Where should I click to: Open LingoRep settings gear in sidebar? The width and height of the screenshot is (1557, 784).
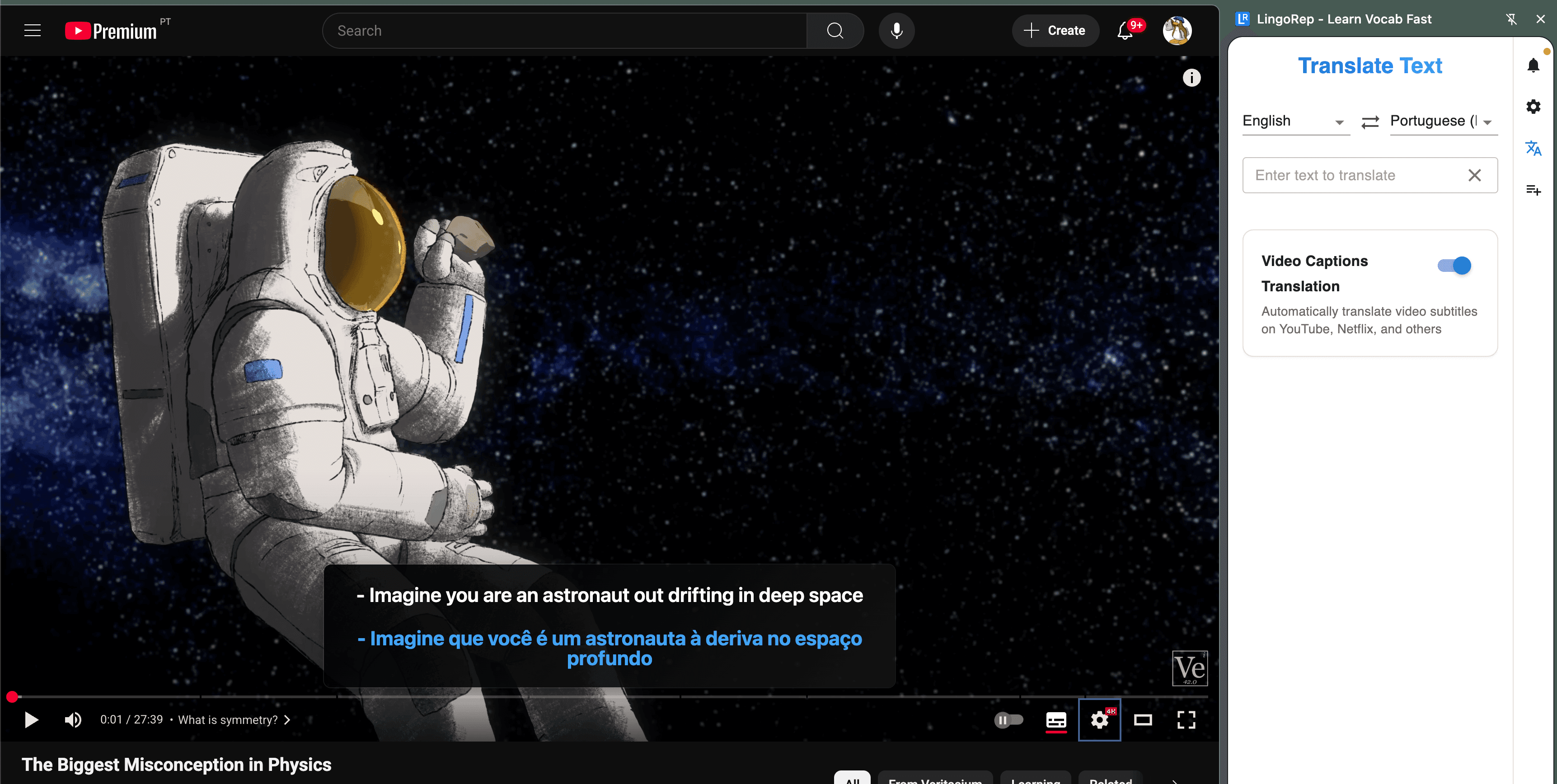(x=1533, y=107)
